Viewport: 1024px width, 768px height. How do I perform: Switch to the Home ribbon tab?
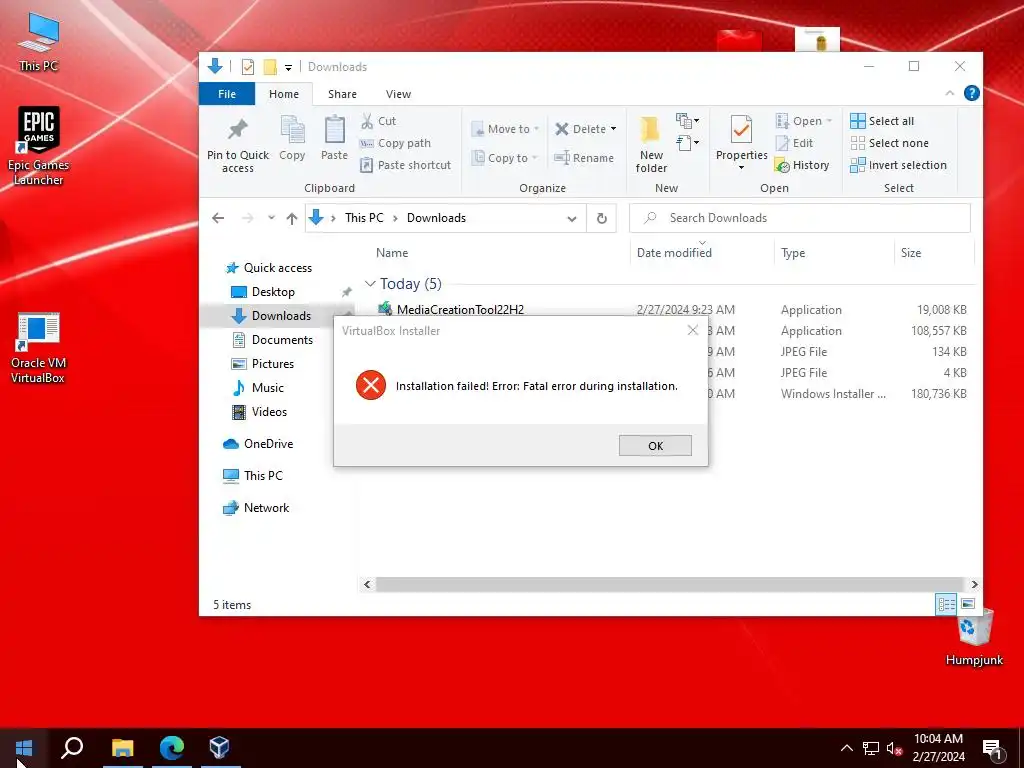pos(283,94)
